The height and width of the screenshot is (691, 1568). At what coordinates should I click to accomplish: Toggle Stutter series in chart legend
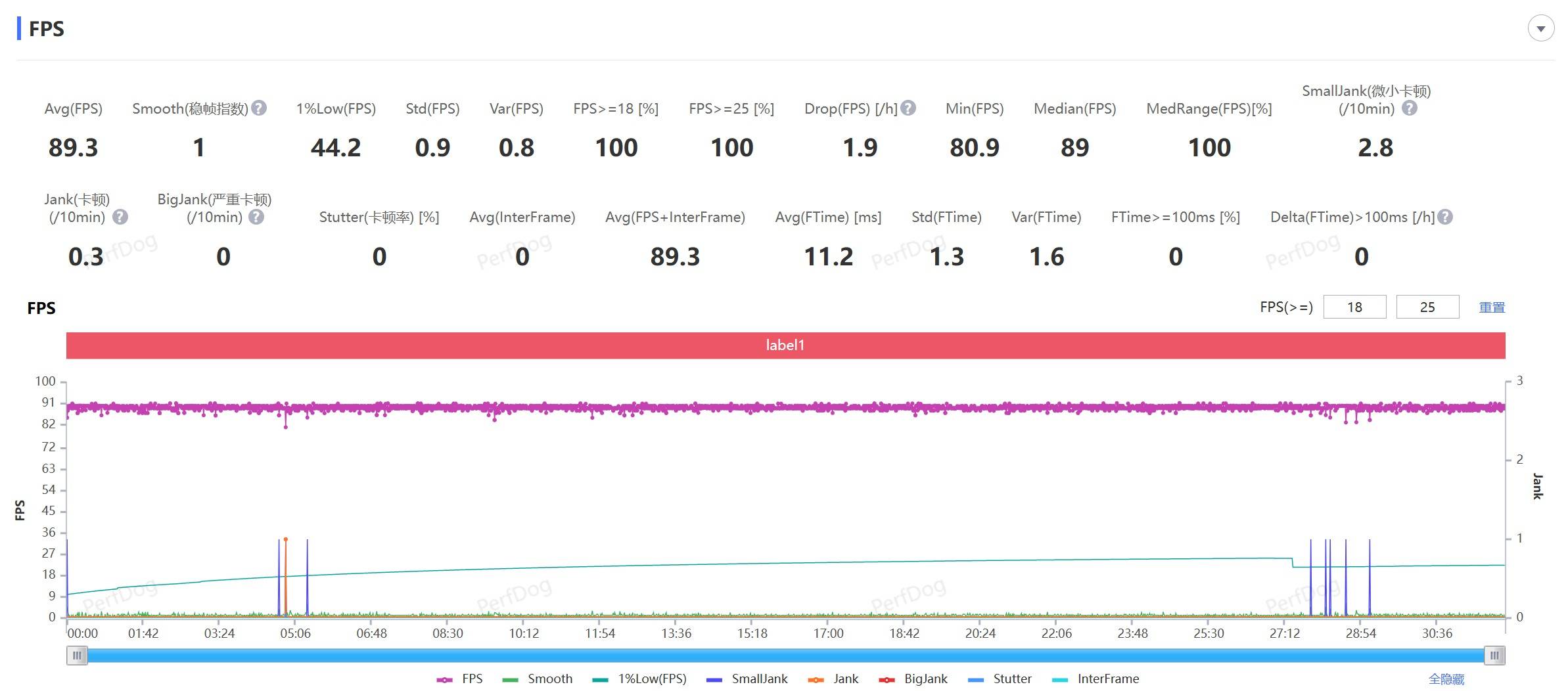coord(1000,679)
